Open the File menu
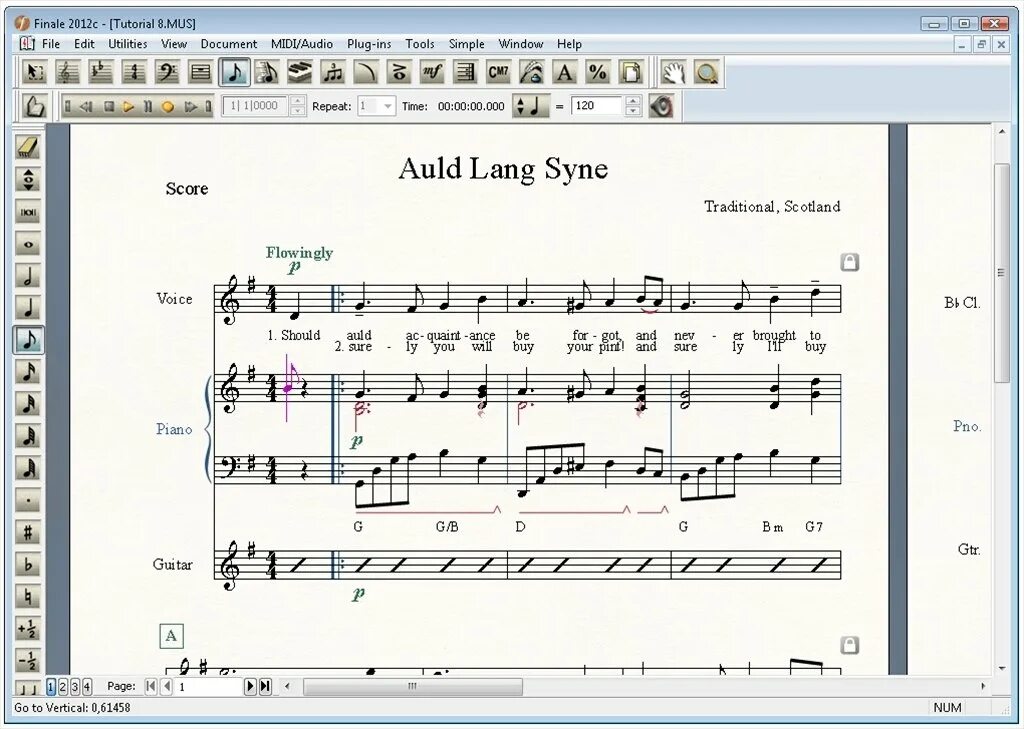The width and height of the screenshot is (1024, 729). 50,44
